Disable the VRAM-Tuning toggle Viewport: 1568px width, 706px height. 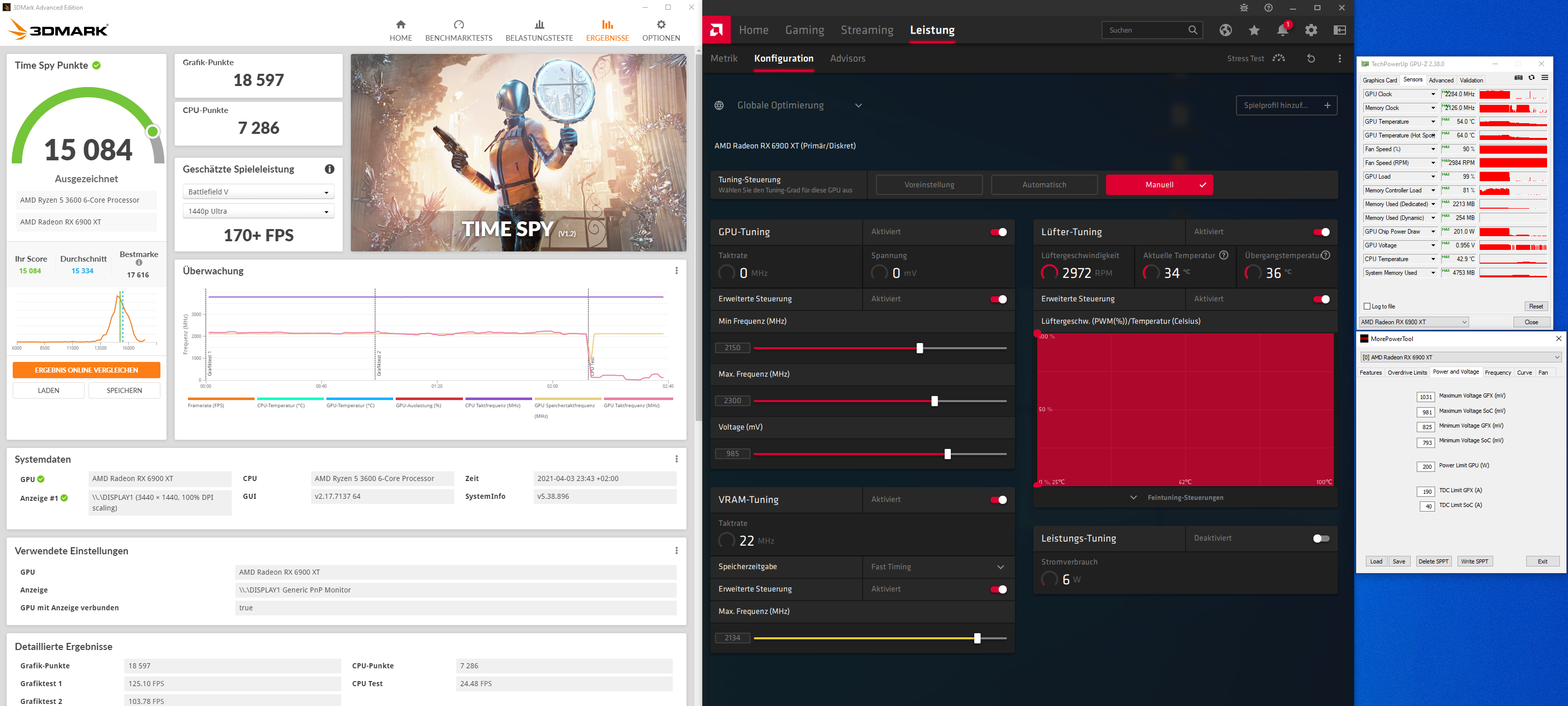(998, 499)
